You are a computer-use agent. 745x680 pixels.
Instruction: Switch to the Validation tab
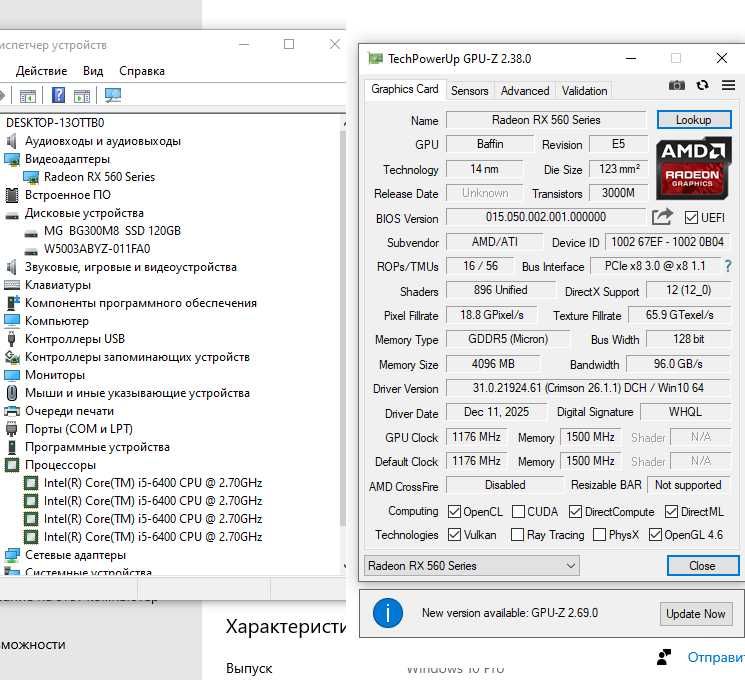(x=584, y=90)
